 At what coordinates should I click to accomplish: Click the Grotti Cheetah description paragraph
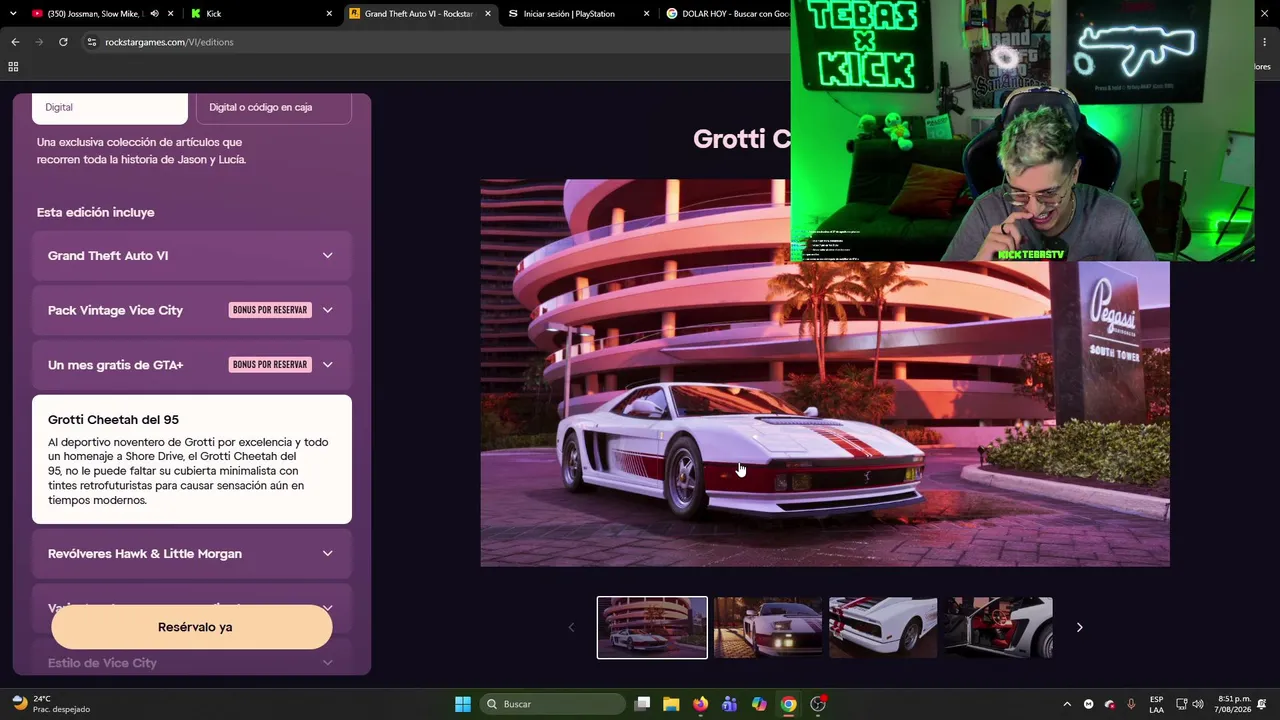click(x=189, y=471)
